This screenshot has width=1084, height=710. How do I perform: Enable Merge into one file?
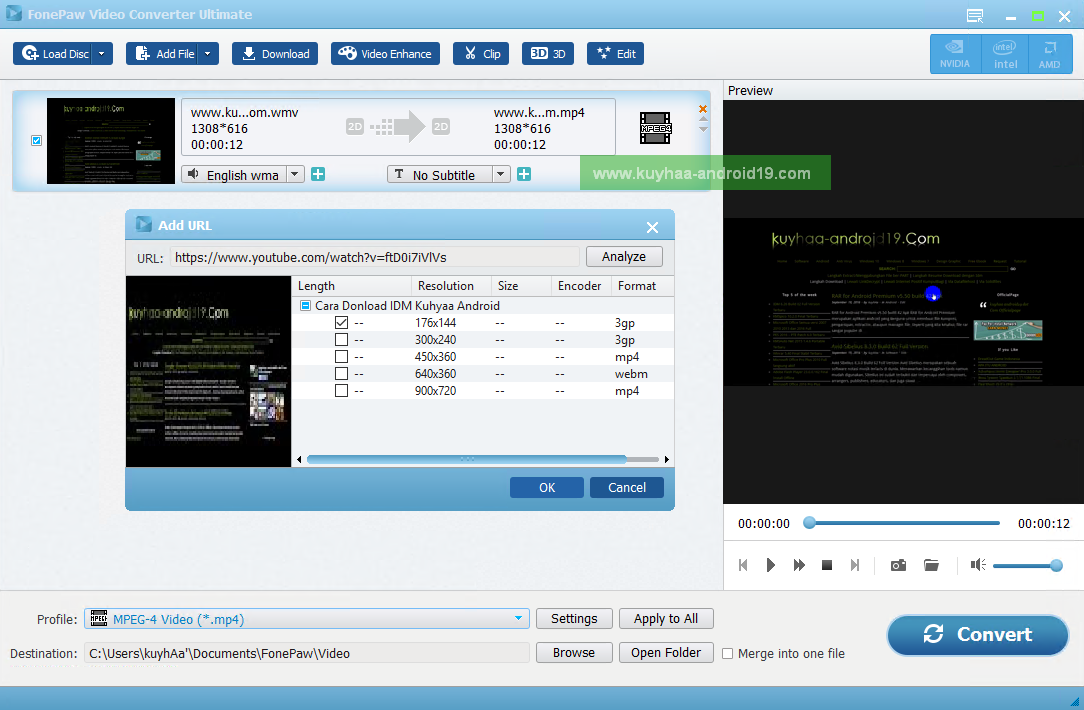tap(727, 653)
